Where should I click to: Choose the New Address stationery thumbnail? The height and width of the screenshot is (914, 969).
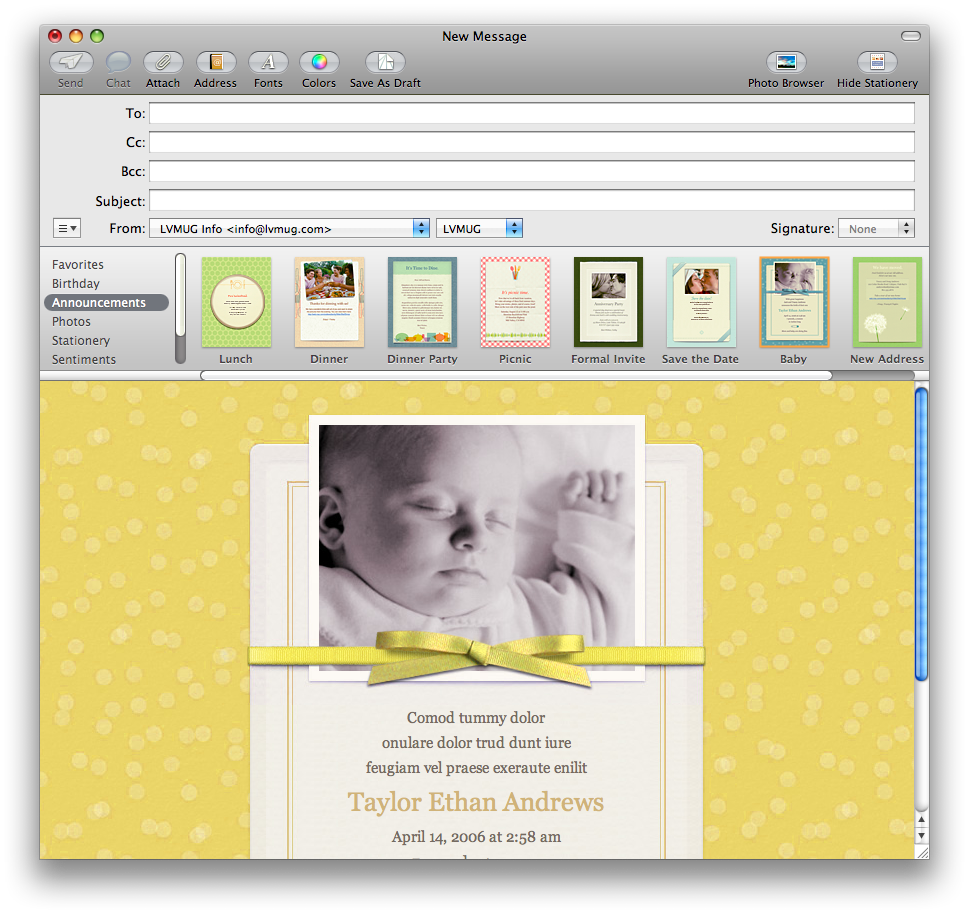[x=887, y=302]
